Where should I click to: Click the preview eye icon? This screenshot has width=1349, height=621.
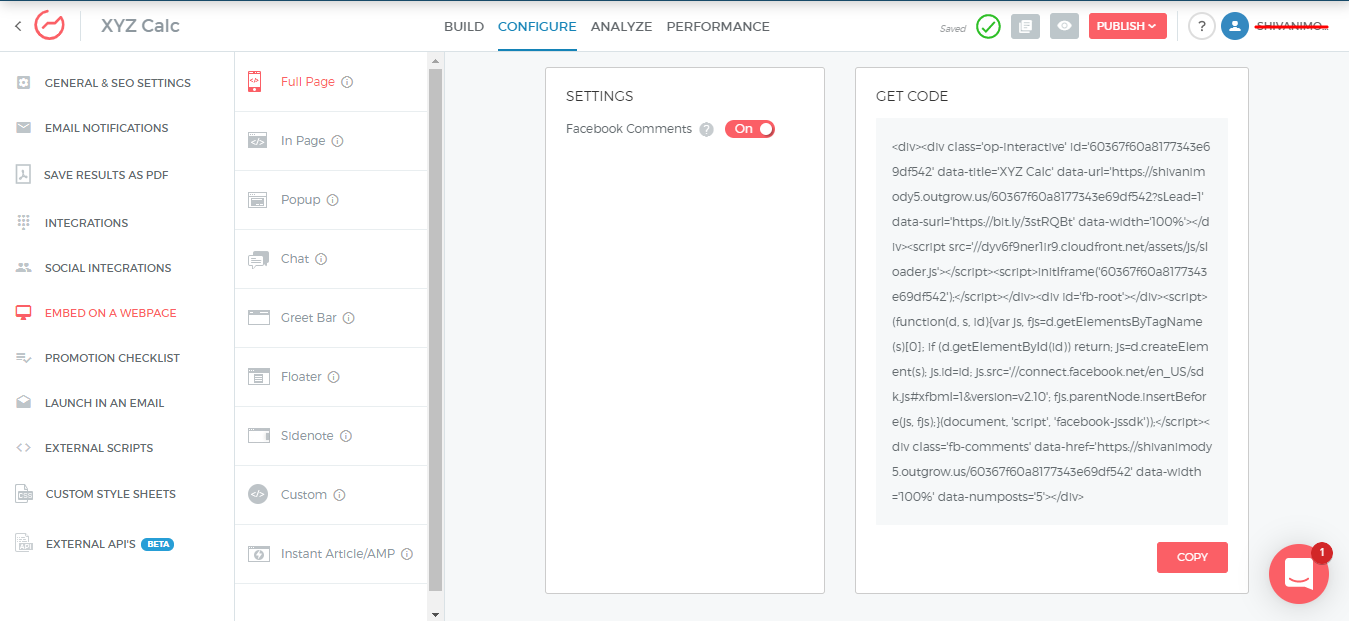tap(1064, 27)
